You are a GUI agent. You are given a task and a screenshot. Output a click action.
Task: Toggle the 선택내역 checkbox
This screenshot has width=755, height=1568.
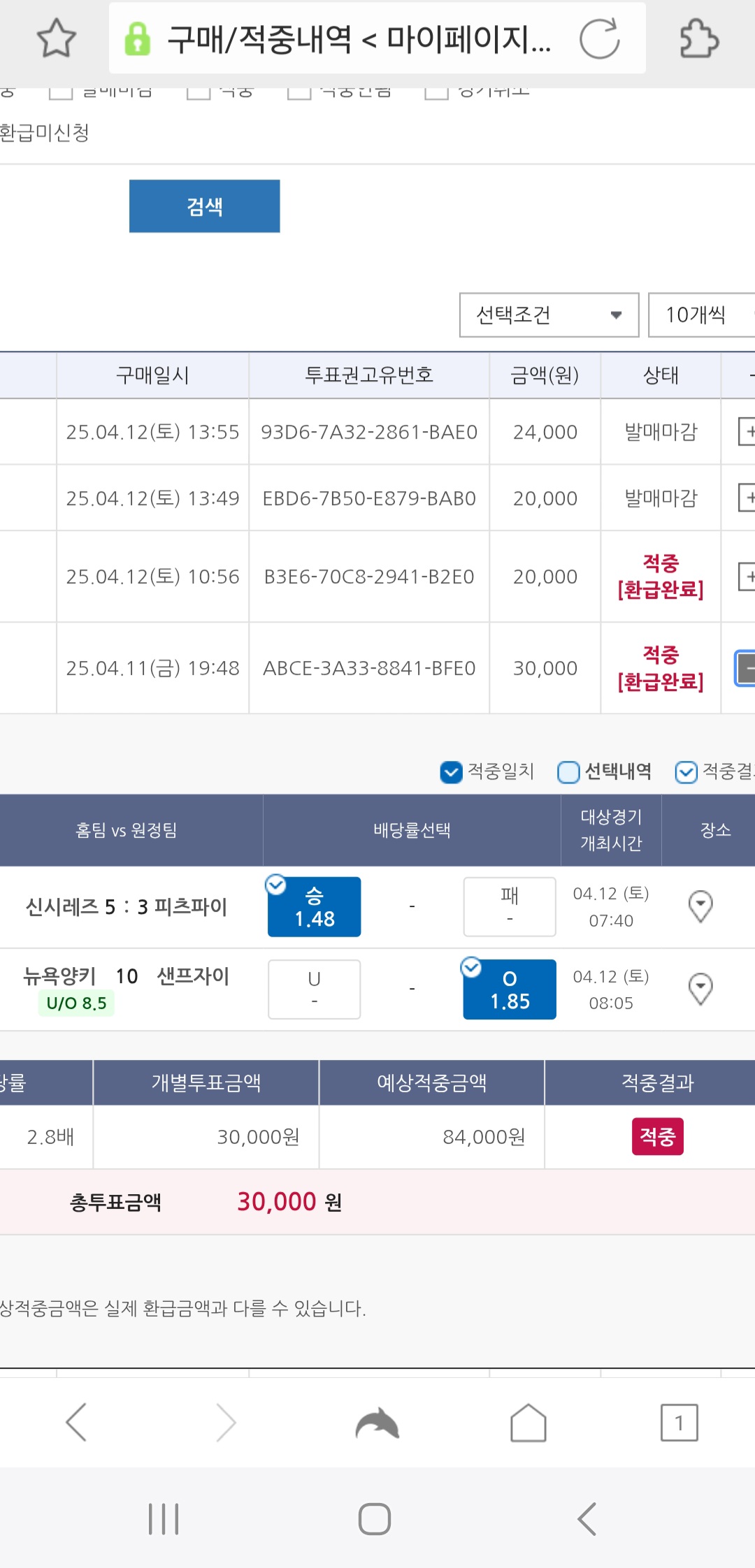pyautogui.click(x=568, y=771)
